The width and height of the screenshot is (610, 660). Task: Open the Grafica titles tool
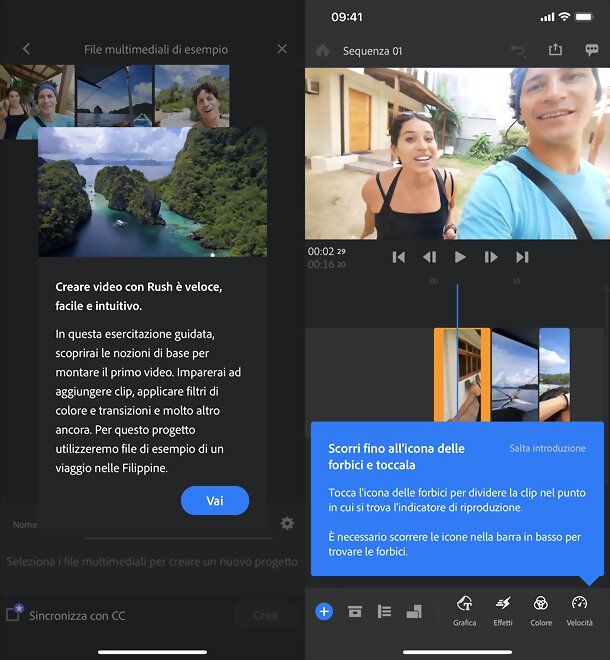465,611
